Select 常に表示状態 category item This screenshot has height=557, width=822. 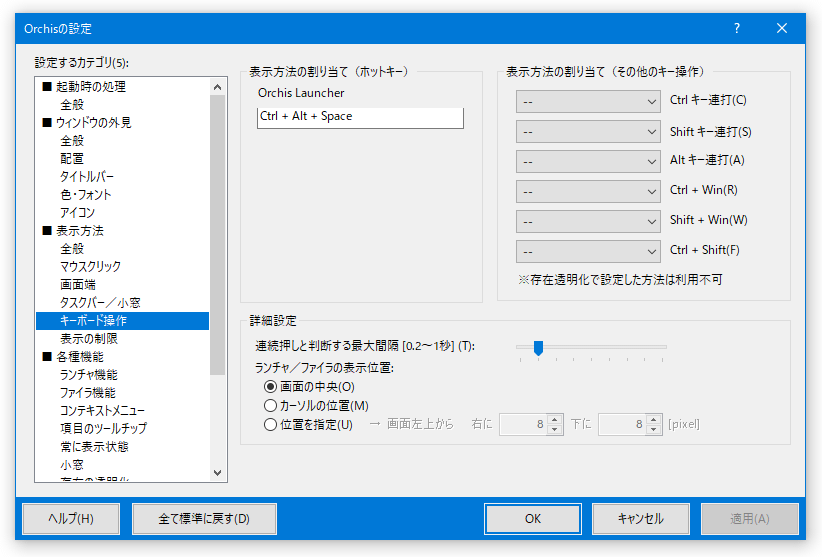tap(94, 447)
